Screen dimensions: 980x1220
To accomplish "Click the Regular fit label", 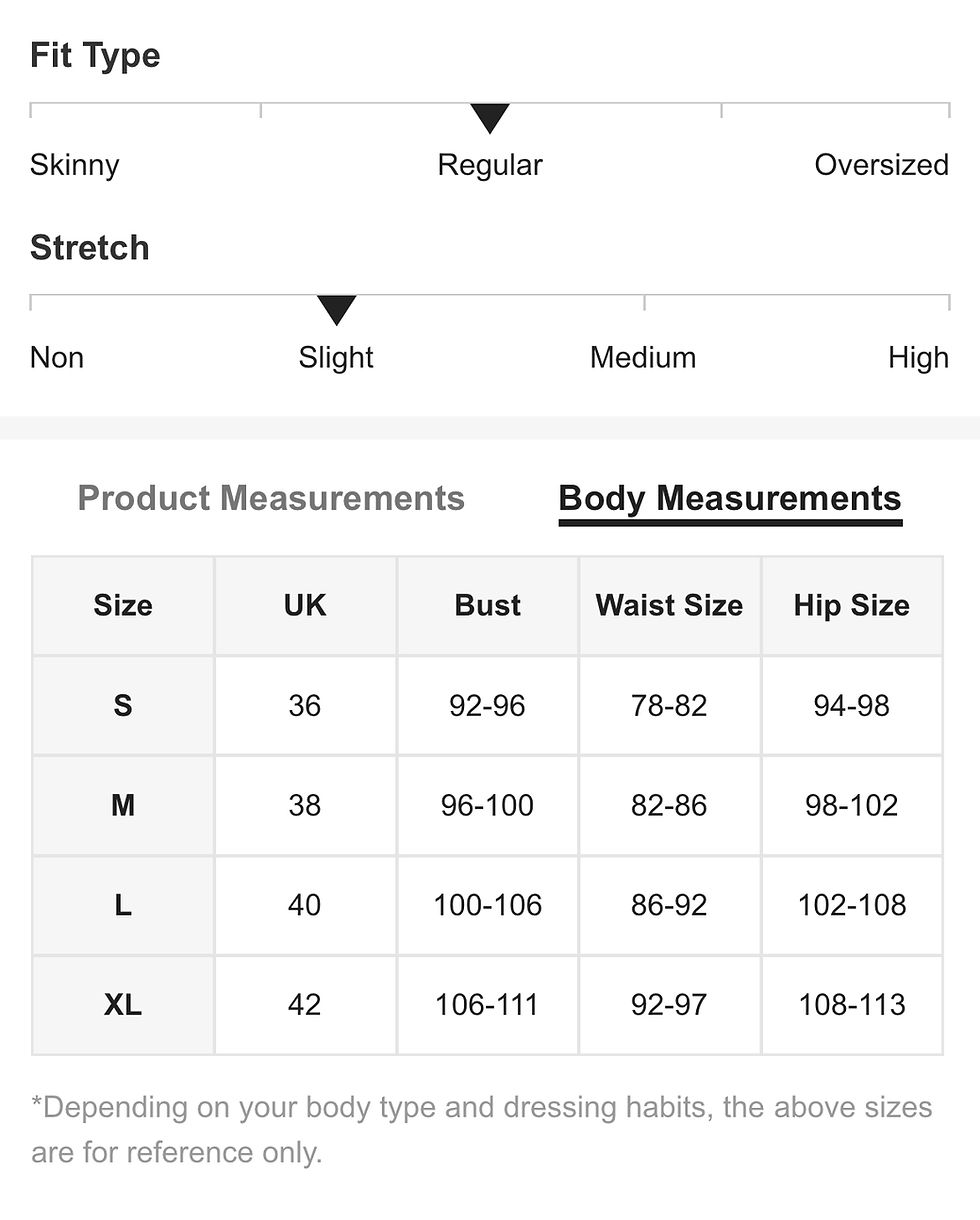I will click(x=490, y=165).
